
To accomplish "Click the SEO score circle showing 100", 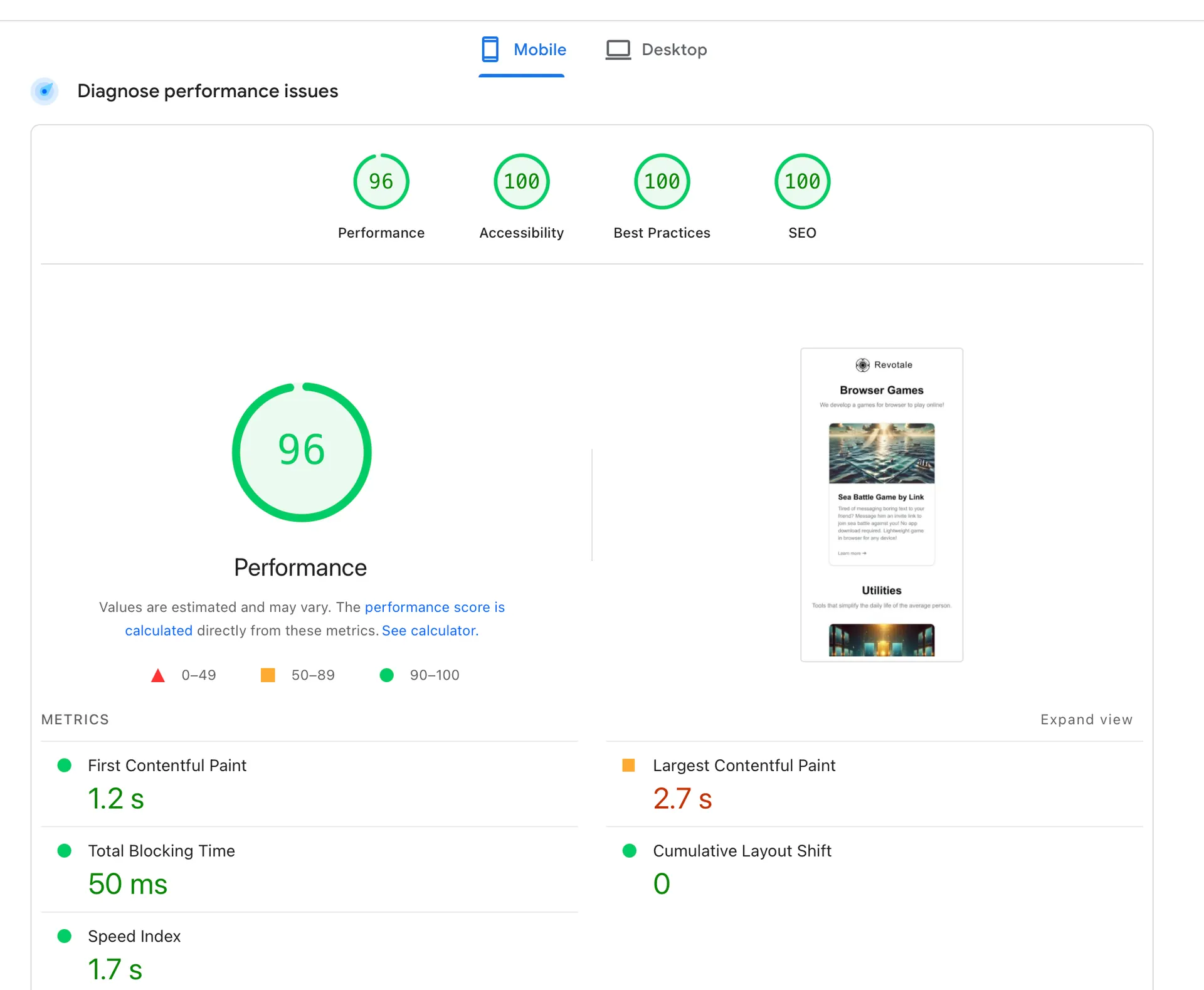I will tap(802, 181).
